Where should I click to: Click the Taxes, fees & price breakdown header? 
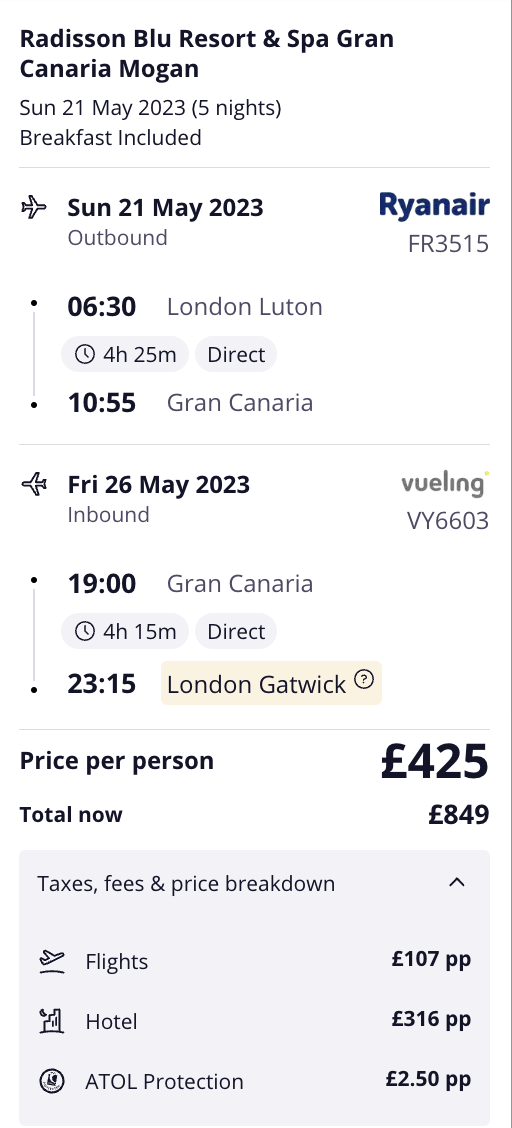pos(255,883)
